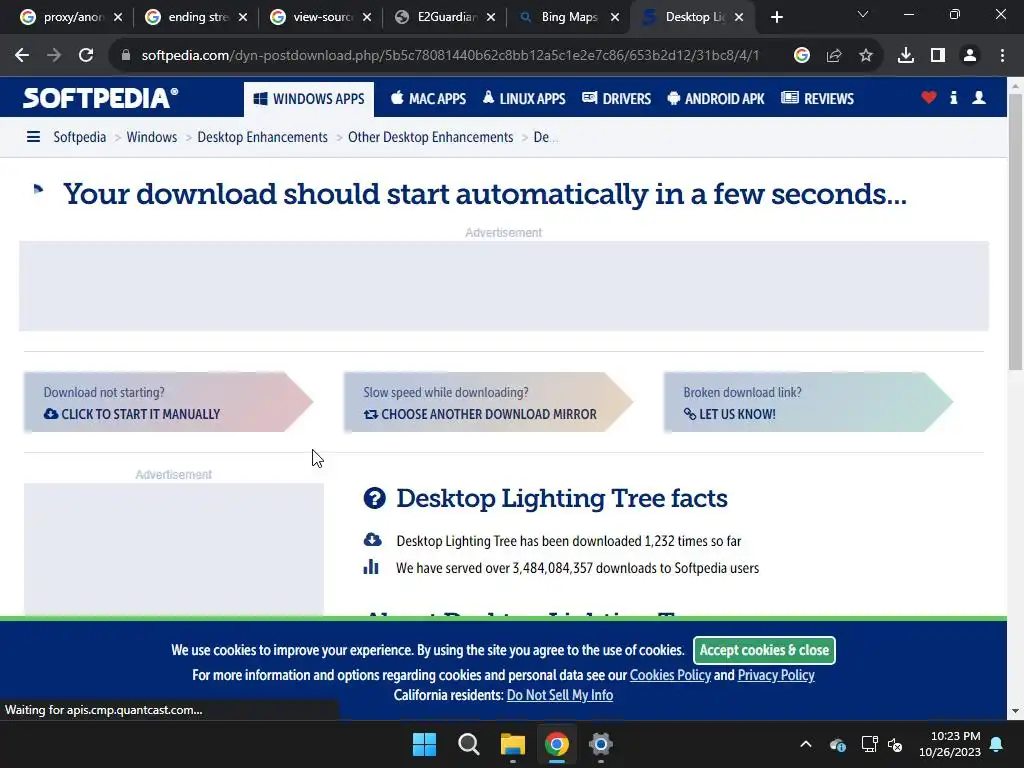Click the Softpedia logo
Image resolution: width=1024 pixels, height=768 pixels.
click(x=101, y=98)
